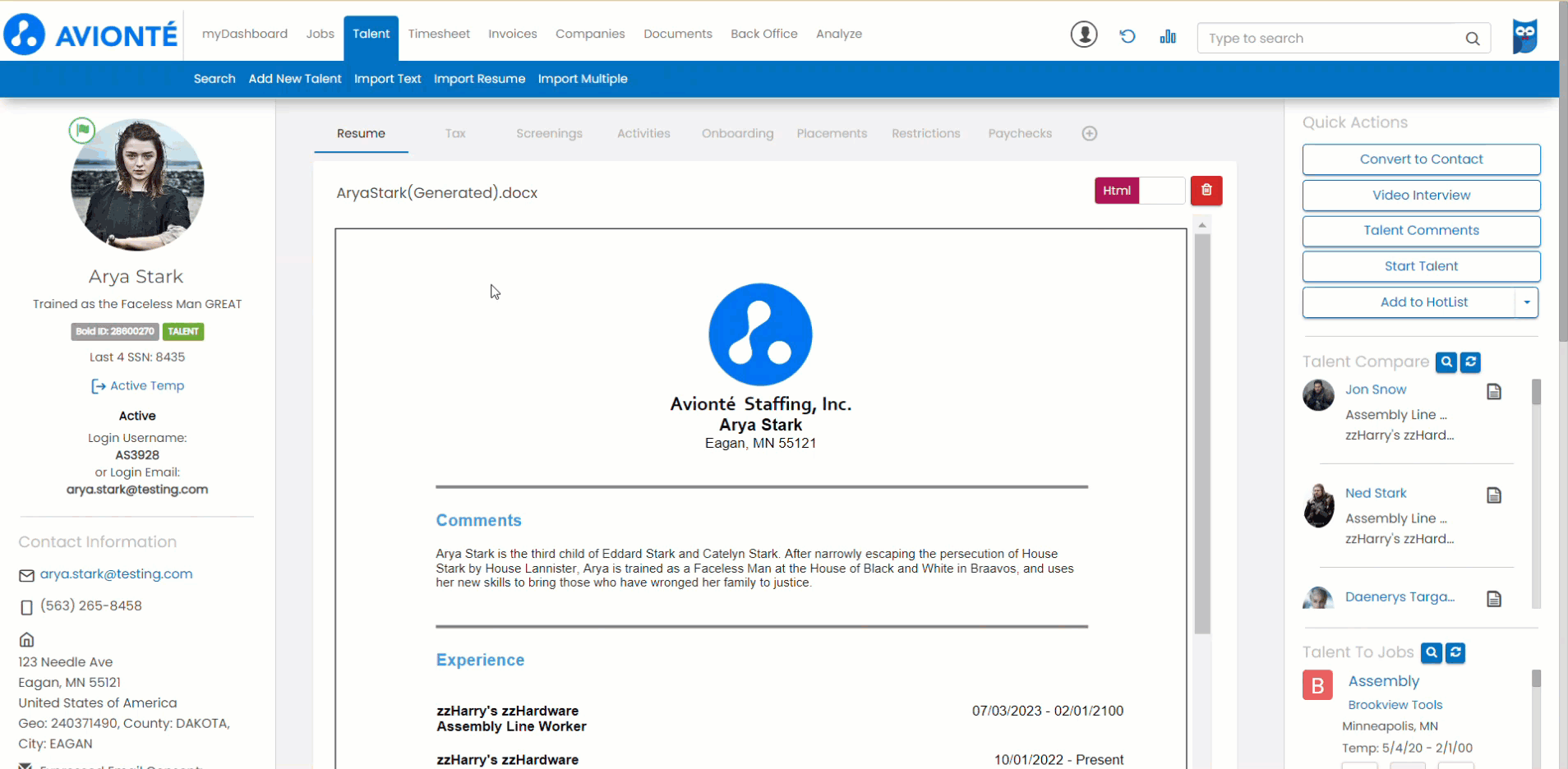Click the mobile phone icon
Image resolution: width=1568 pixels, height=769 pixels.
click(x=26, y=607)
